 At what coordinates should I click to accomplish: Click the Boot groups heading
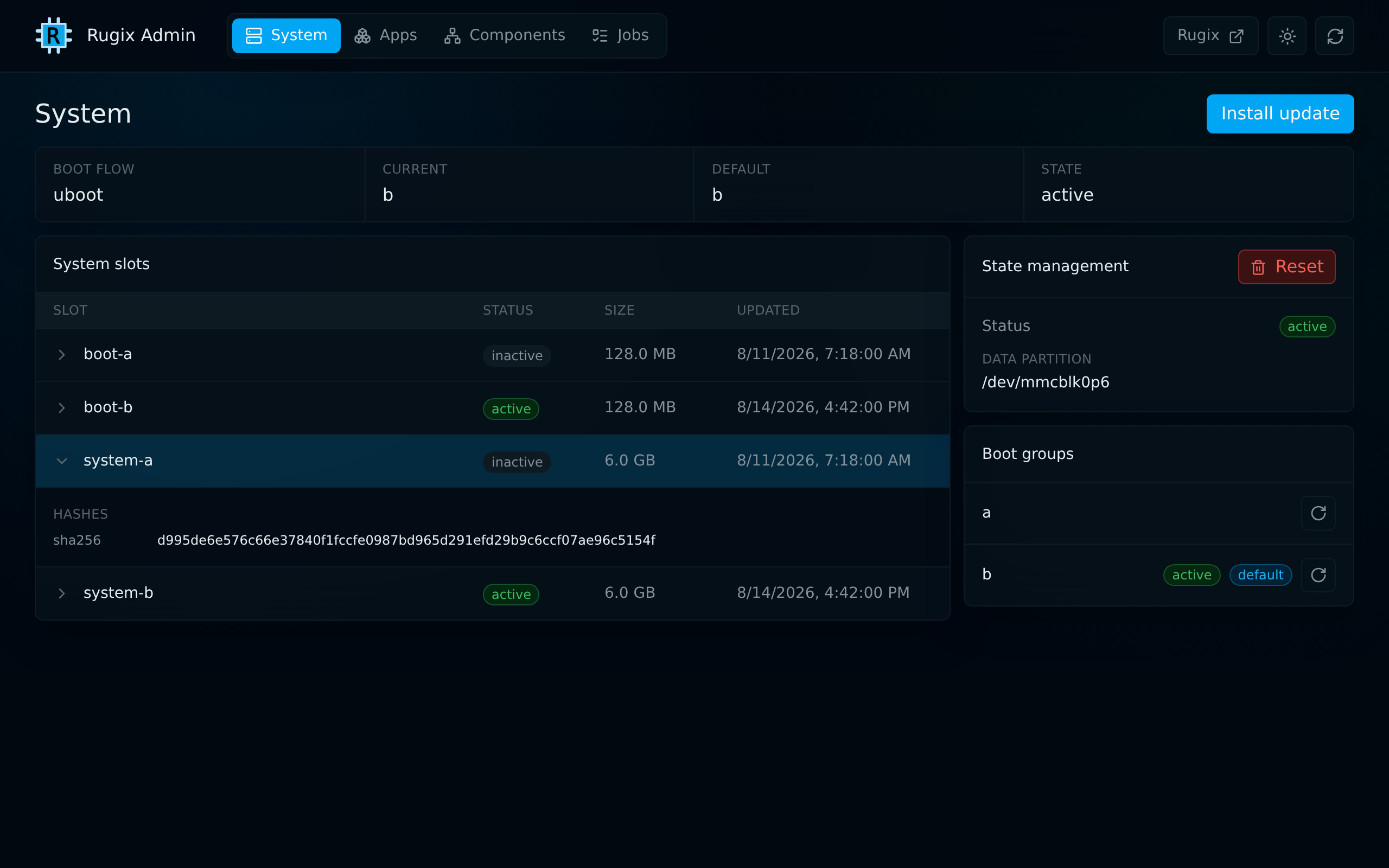1028,454
